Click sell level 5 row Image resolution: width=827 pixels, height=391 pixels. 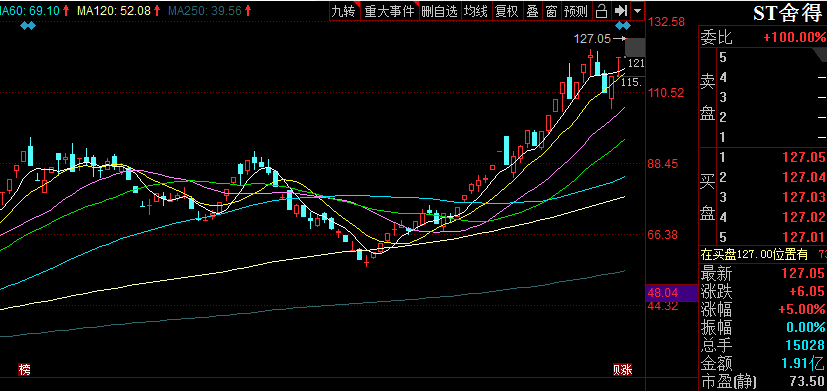tap(772, 57)
